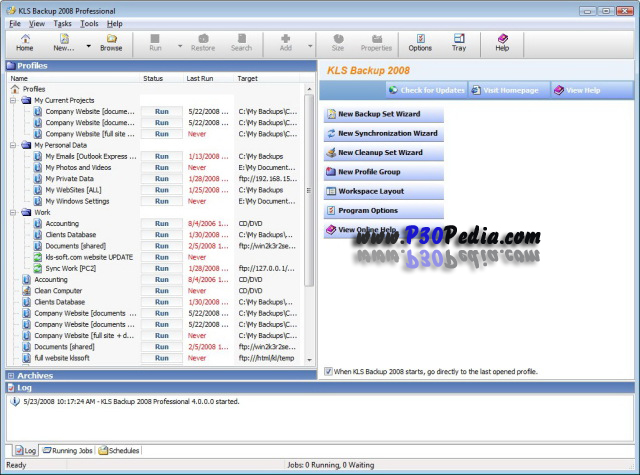Switch to the Schedules tab

(x=119, y=451)
